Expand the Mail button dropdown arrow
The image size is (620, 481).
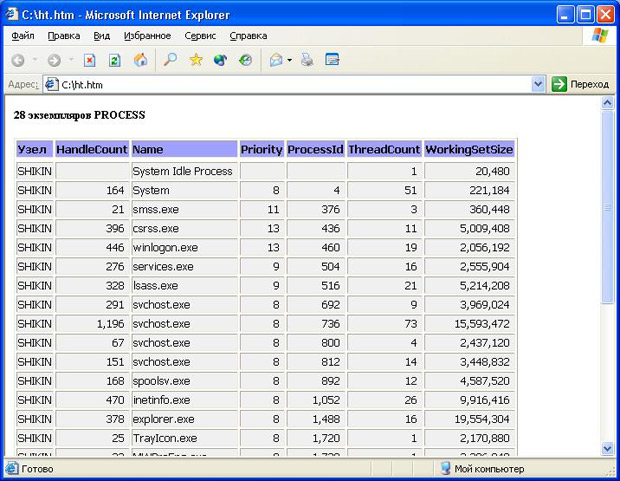tap(290, 60)
